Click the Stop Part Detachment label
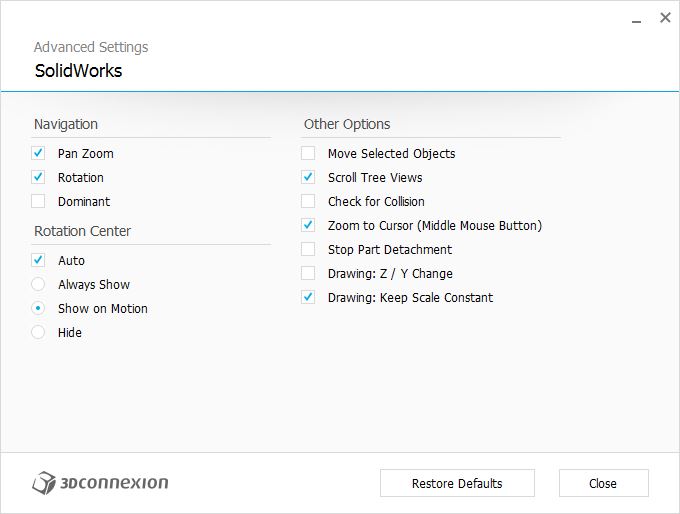Viewport: 680px width, 514px height. tap(390, 249)
